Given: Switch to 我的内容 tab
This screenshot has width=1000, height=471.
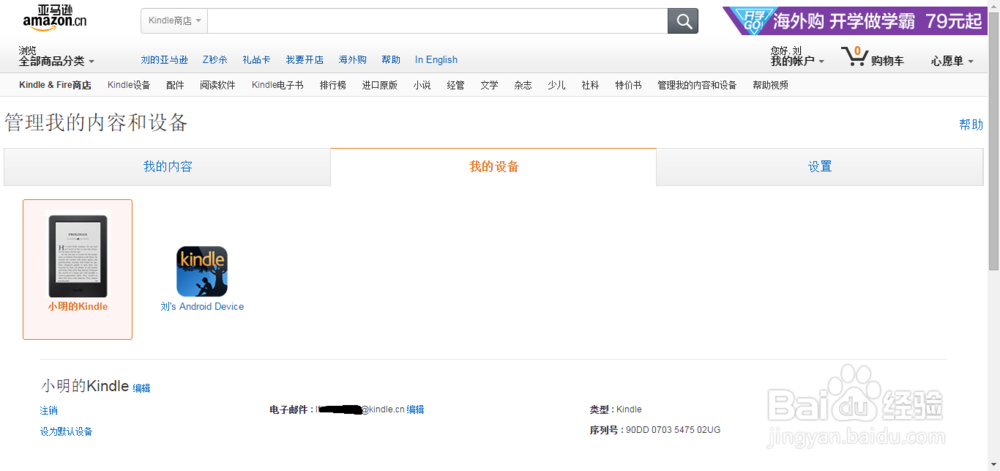Looking at the screenshot, I should point(167,167).
